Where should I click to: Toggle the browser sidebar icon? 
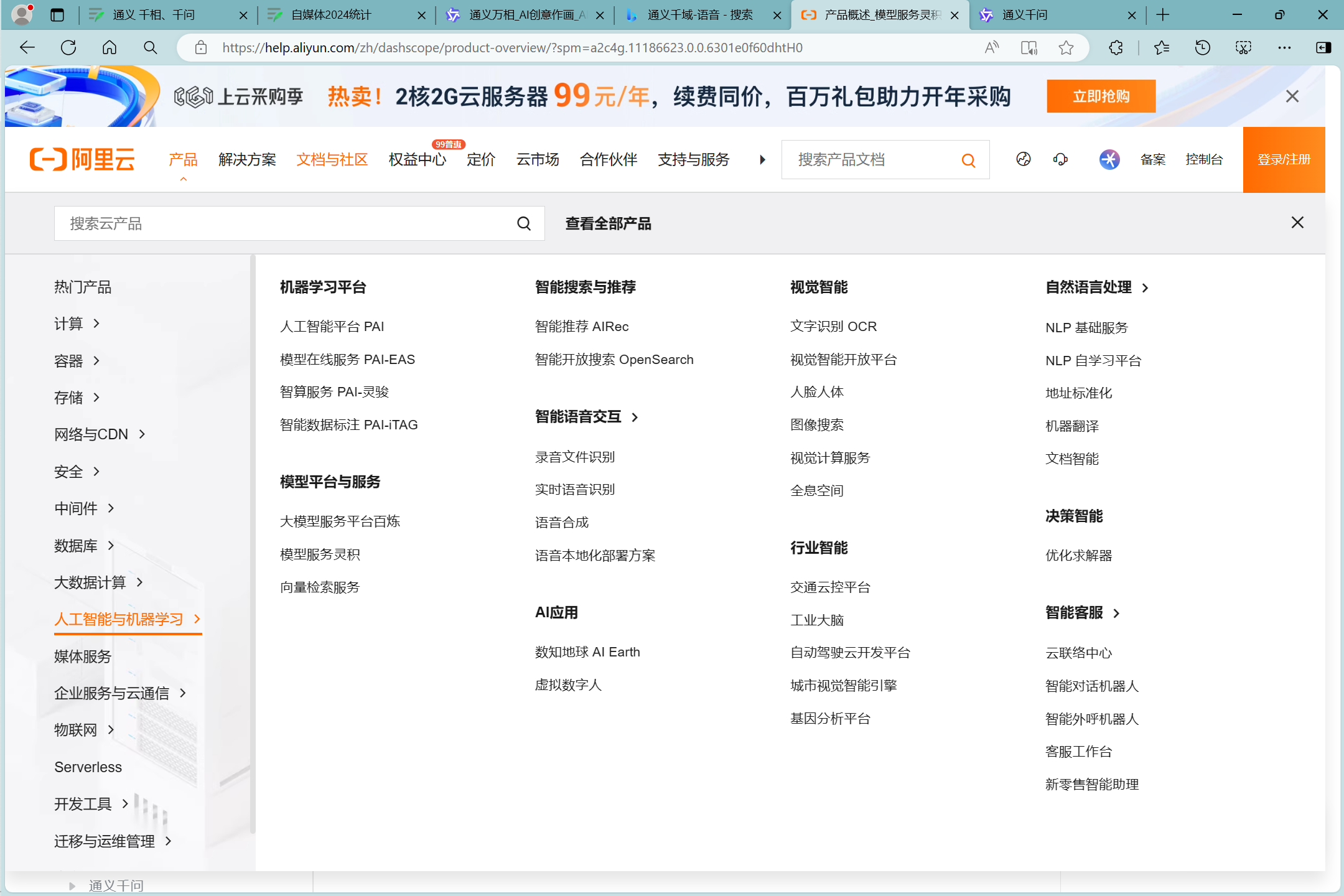(1323, 47)
